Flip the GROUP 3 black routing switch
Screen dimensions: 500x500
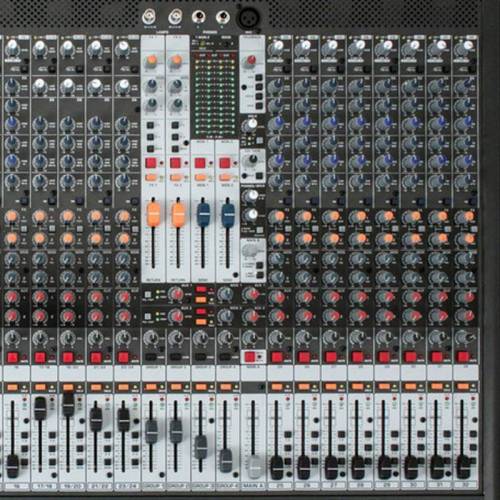[x=200, y=357]
